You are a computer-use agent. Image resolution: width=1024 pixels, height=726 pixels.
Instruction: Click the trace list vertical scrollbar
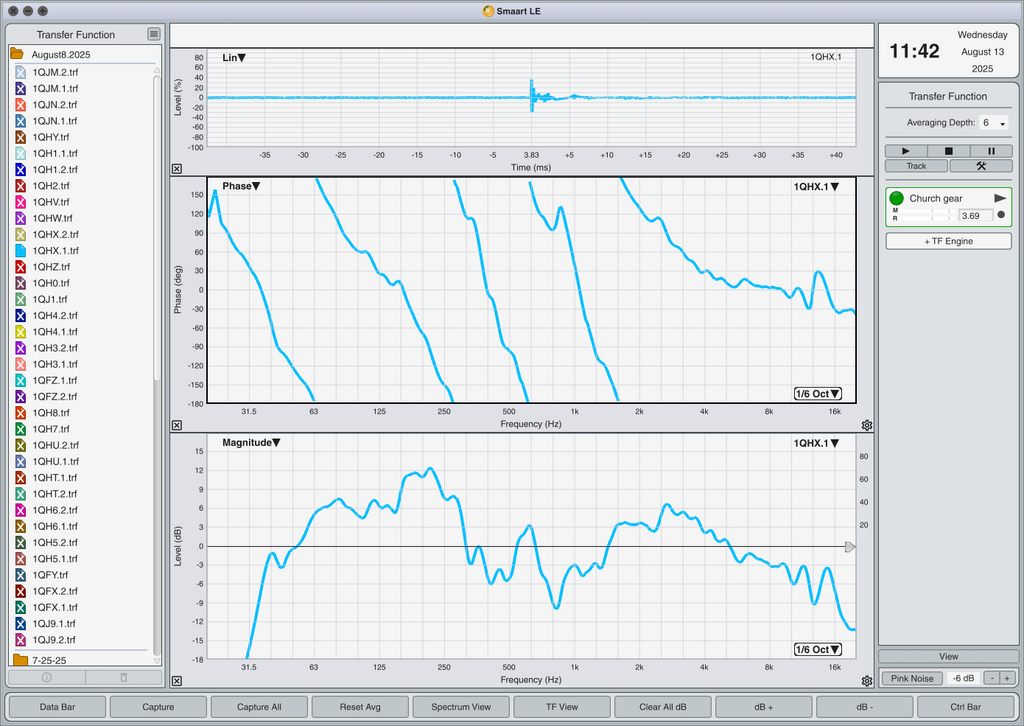click(157, 229)
